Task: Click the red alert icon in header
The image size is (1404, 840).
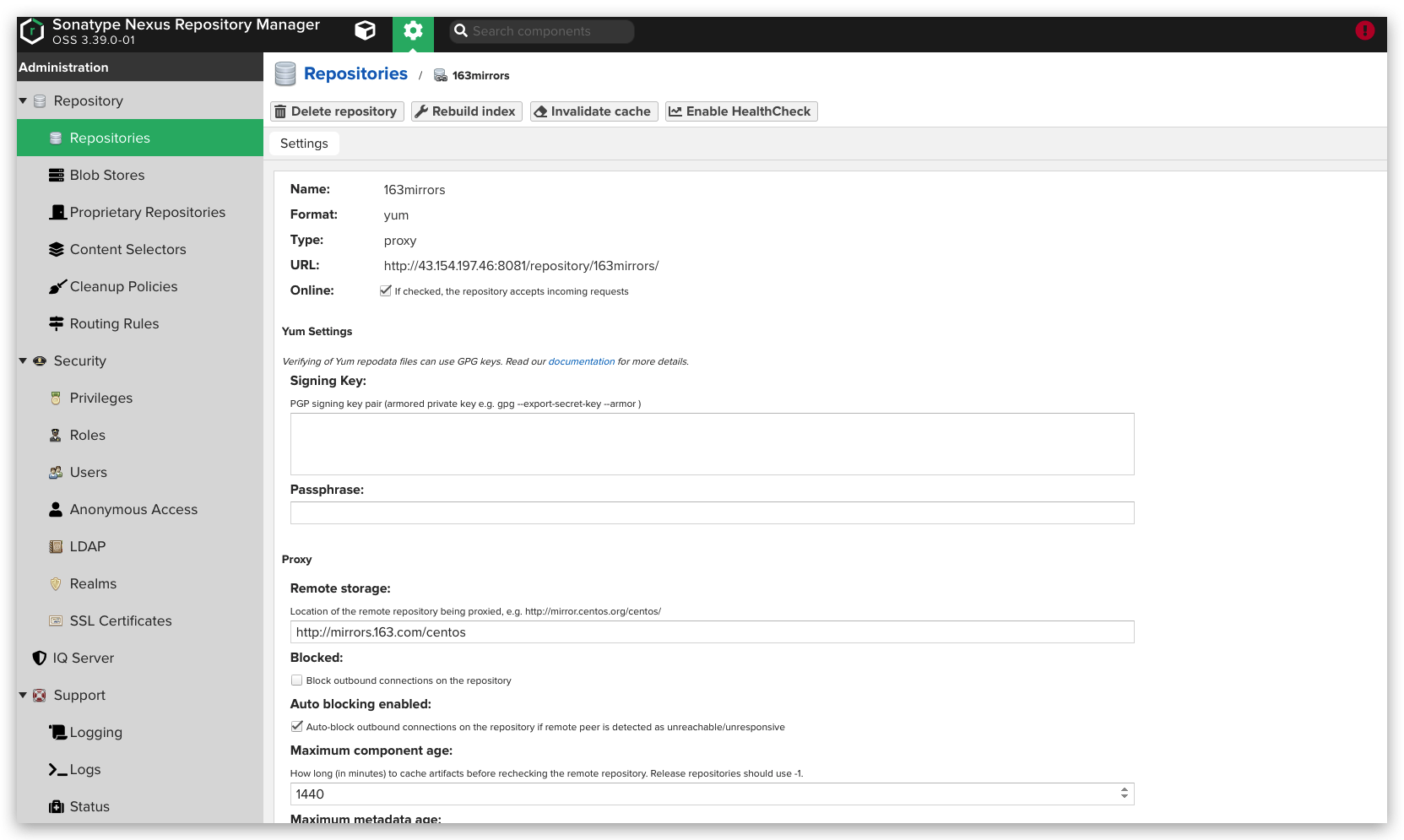Action: click(1364, 31)
